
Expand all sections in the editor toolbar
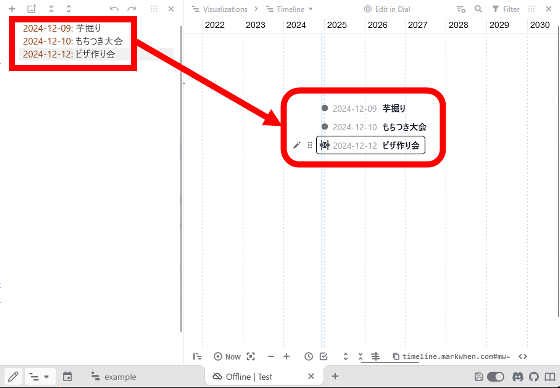[69, 9]
